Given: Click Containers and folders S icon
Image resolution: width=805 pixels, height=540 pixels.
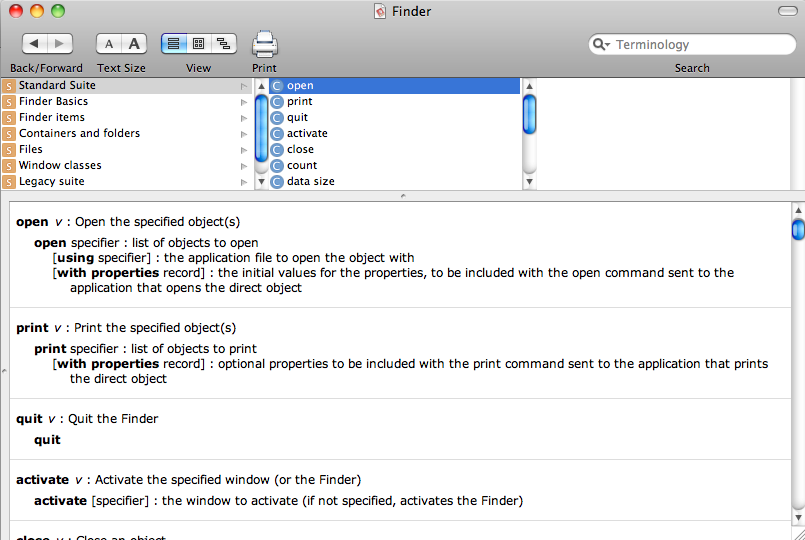Looking at the screenshot, I should pos(9,134).
